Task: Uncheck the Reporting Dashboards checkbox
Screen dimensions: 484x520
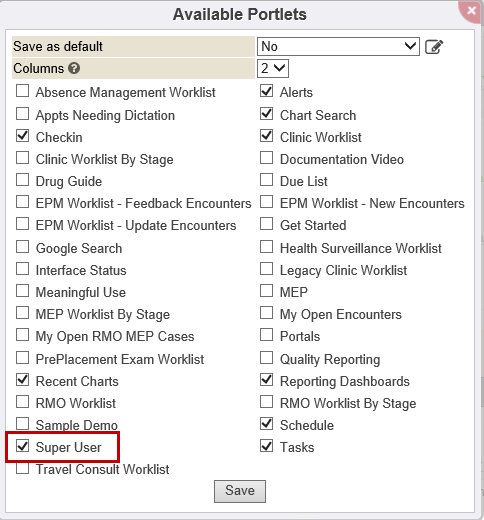Action: tap(266, 380)
